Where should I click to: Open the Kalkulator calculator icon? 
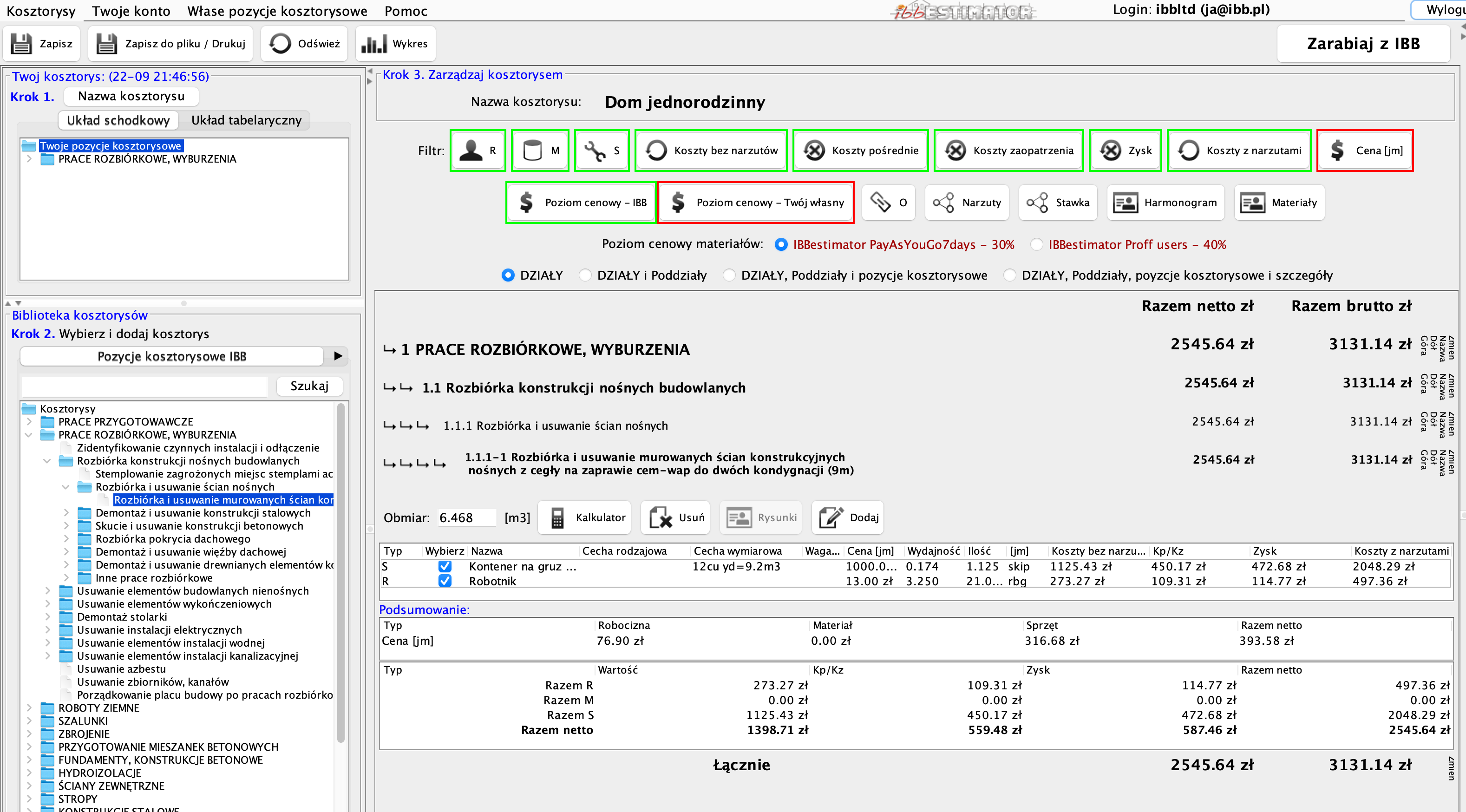tap(557, 518)
